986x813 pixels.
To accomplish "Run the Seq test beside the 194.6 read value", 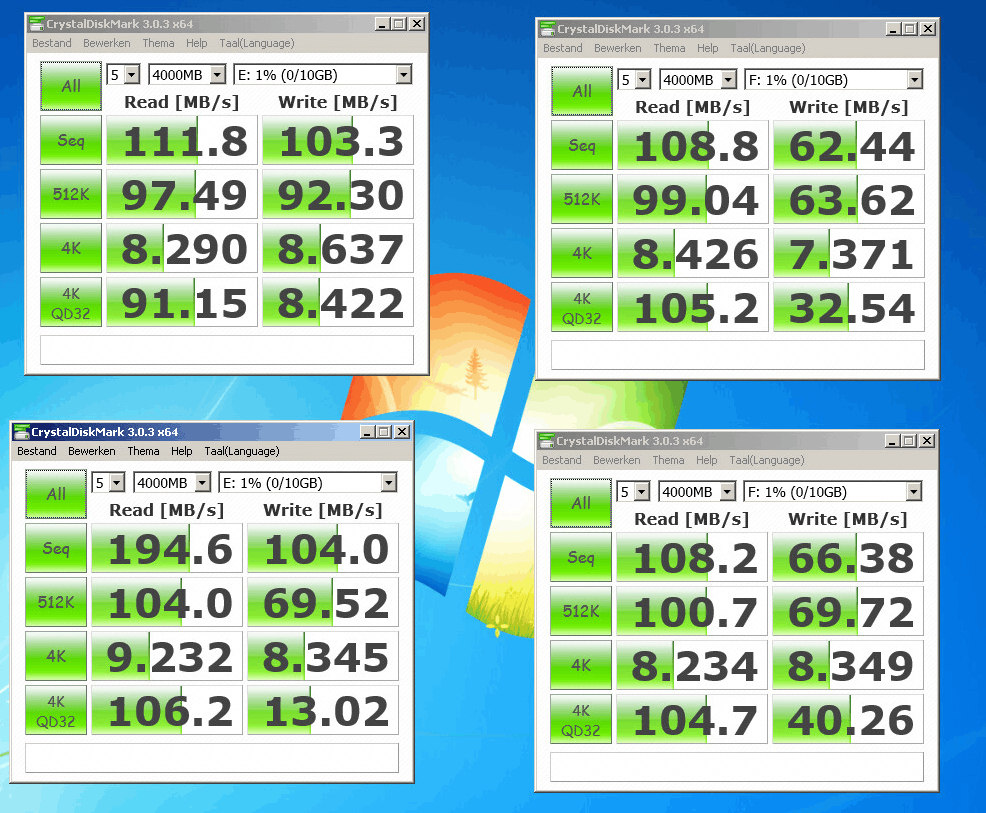I will tap(56, 548).
